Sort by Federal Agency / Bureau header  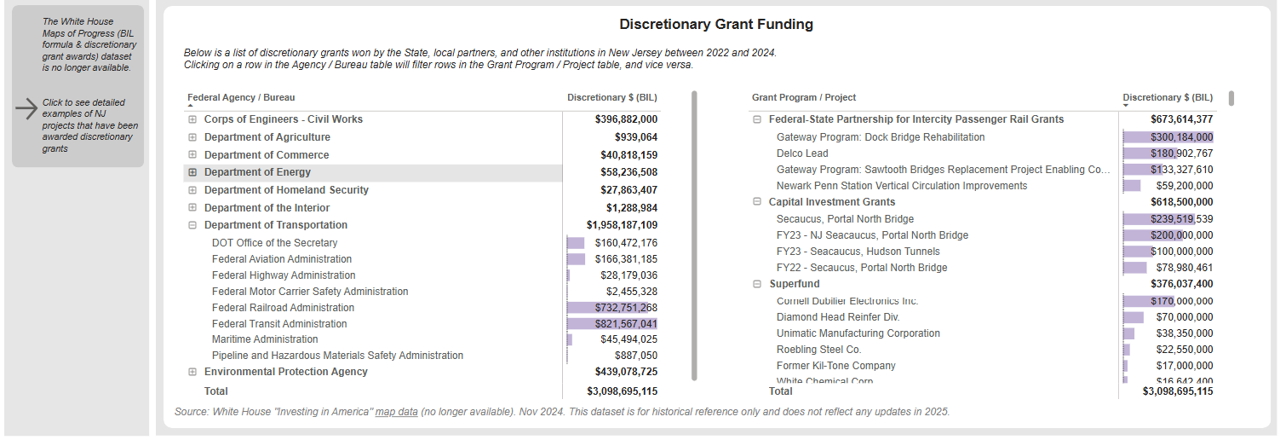[241, 98]
